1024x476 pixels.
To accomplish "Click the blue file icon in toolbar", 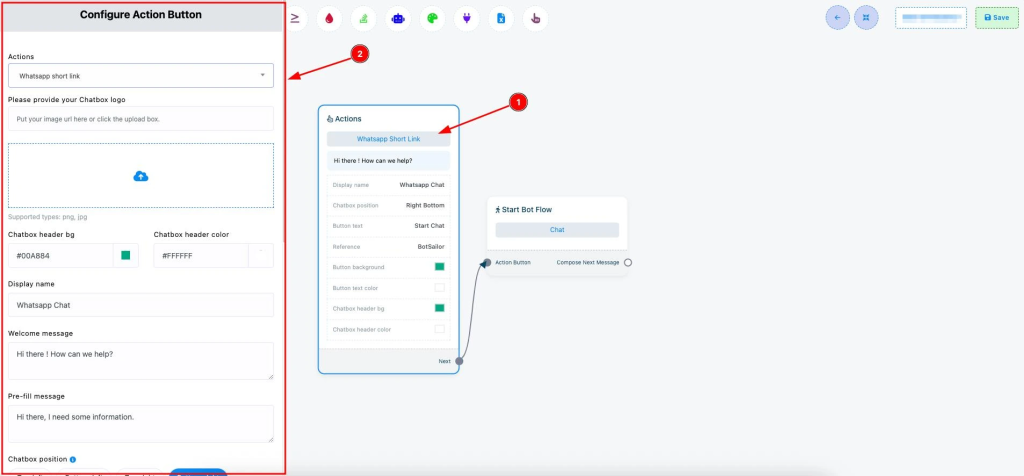I will pos(501,18).
